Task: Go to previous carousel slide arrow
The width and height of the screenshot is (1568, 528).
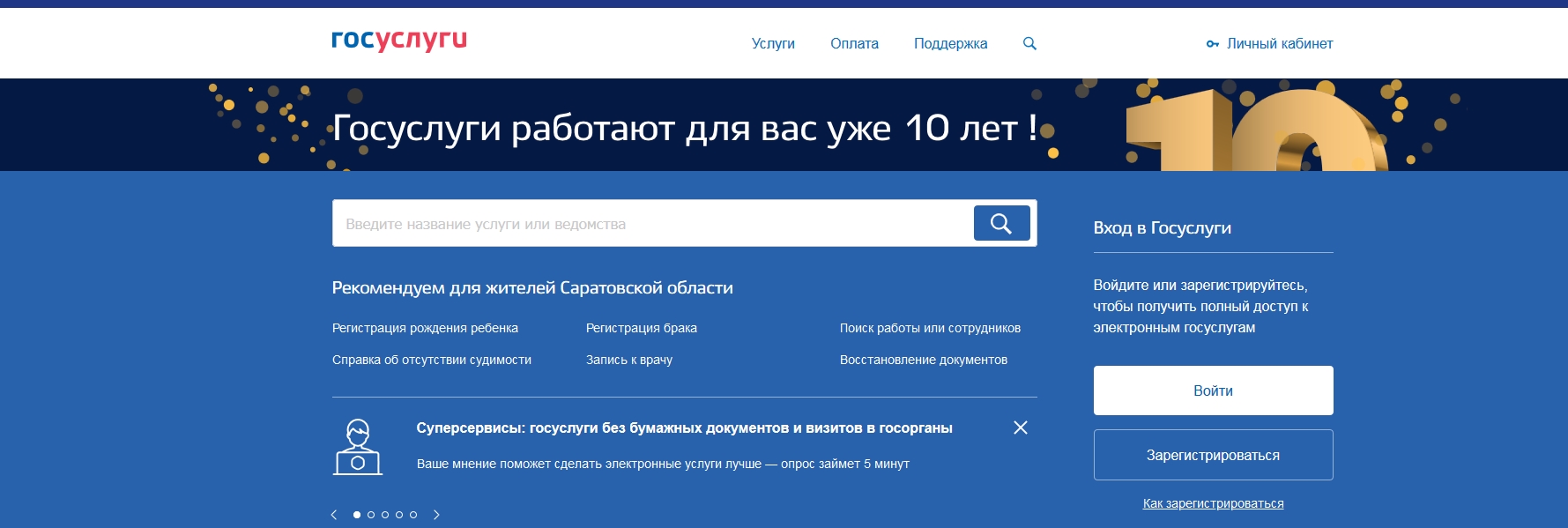Action: point(334,515)
